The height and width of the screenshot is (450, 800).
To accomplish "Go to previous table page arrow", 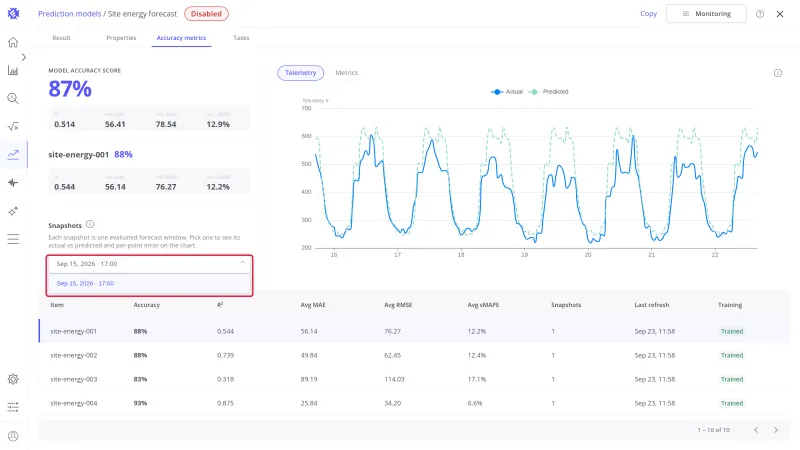I will [x=756, y=430].
